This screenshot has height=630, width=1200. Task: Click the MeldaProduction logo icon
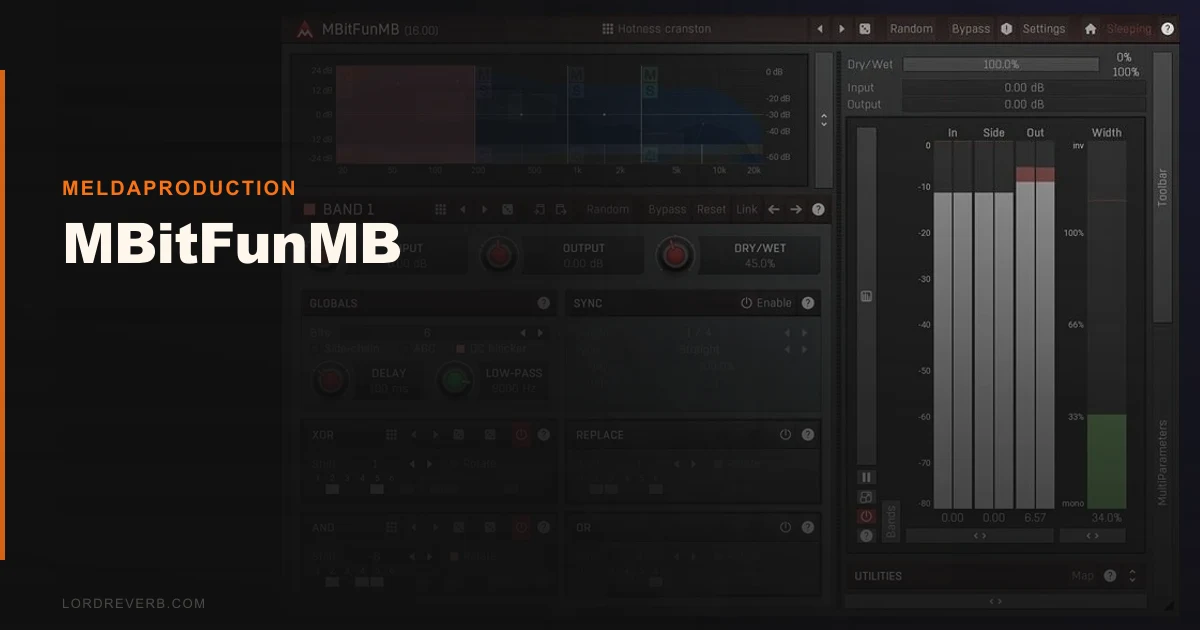[305, 29]
